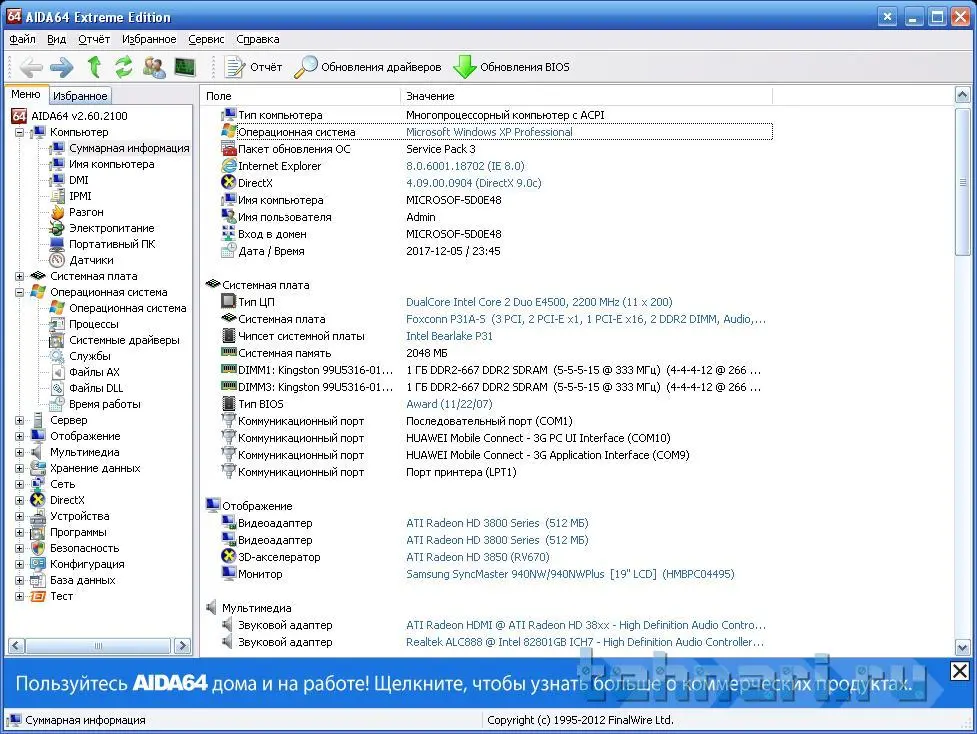The width and height of the screenshot is (977, 734).
Task: Select the Конфигурация tree item
Action: tap(87, 564)
